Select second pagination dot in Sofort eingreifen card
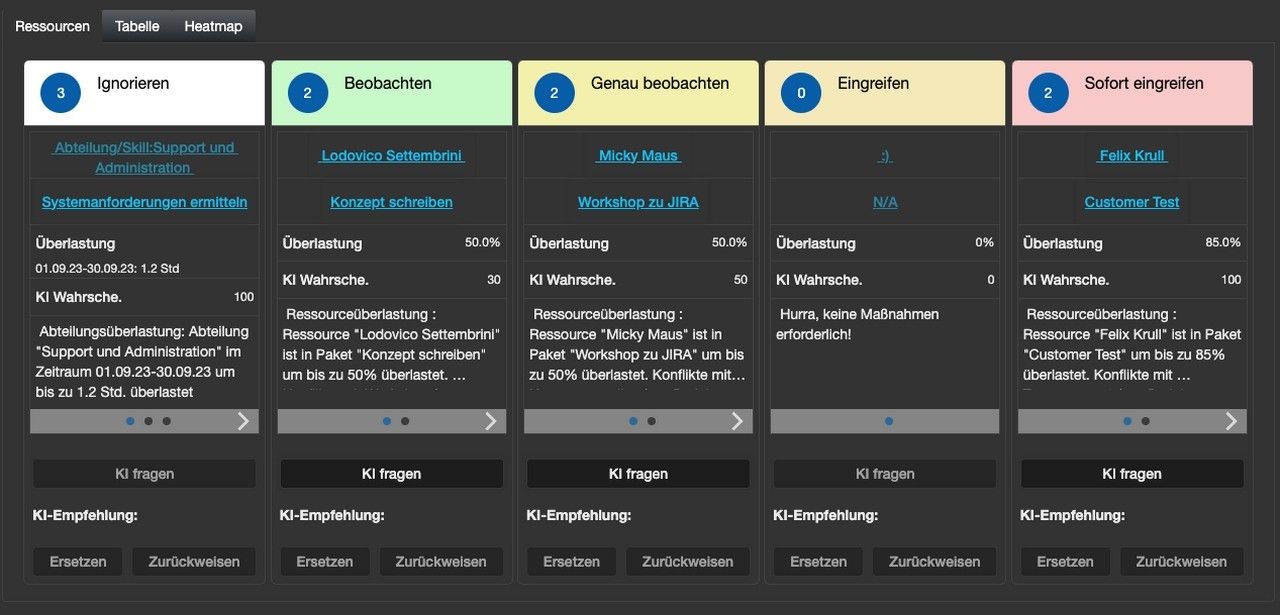Screen dimensions: 1280x615 (x=1146, y=421)
